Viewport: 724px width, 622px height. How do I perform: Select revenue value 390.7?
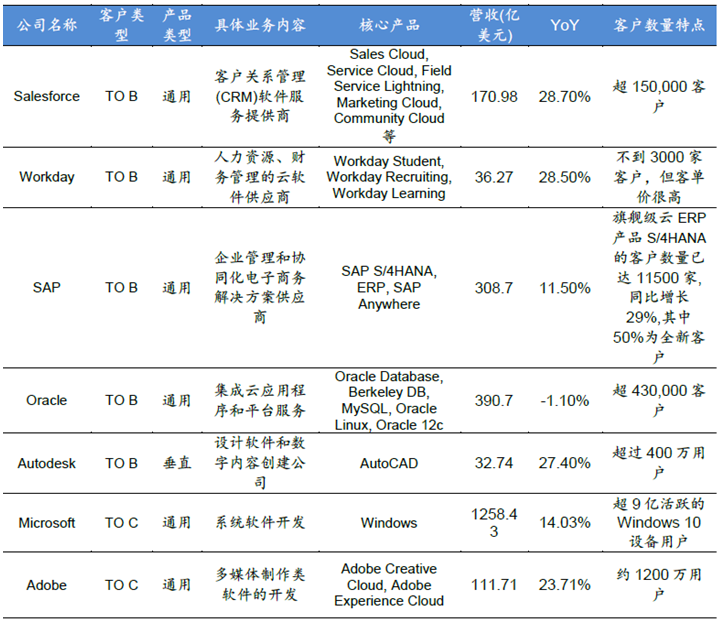[494, 400]
